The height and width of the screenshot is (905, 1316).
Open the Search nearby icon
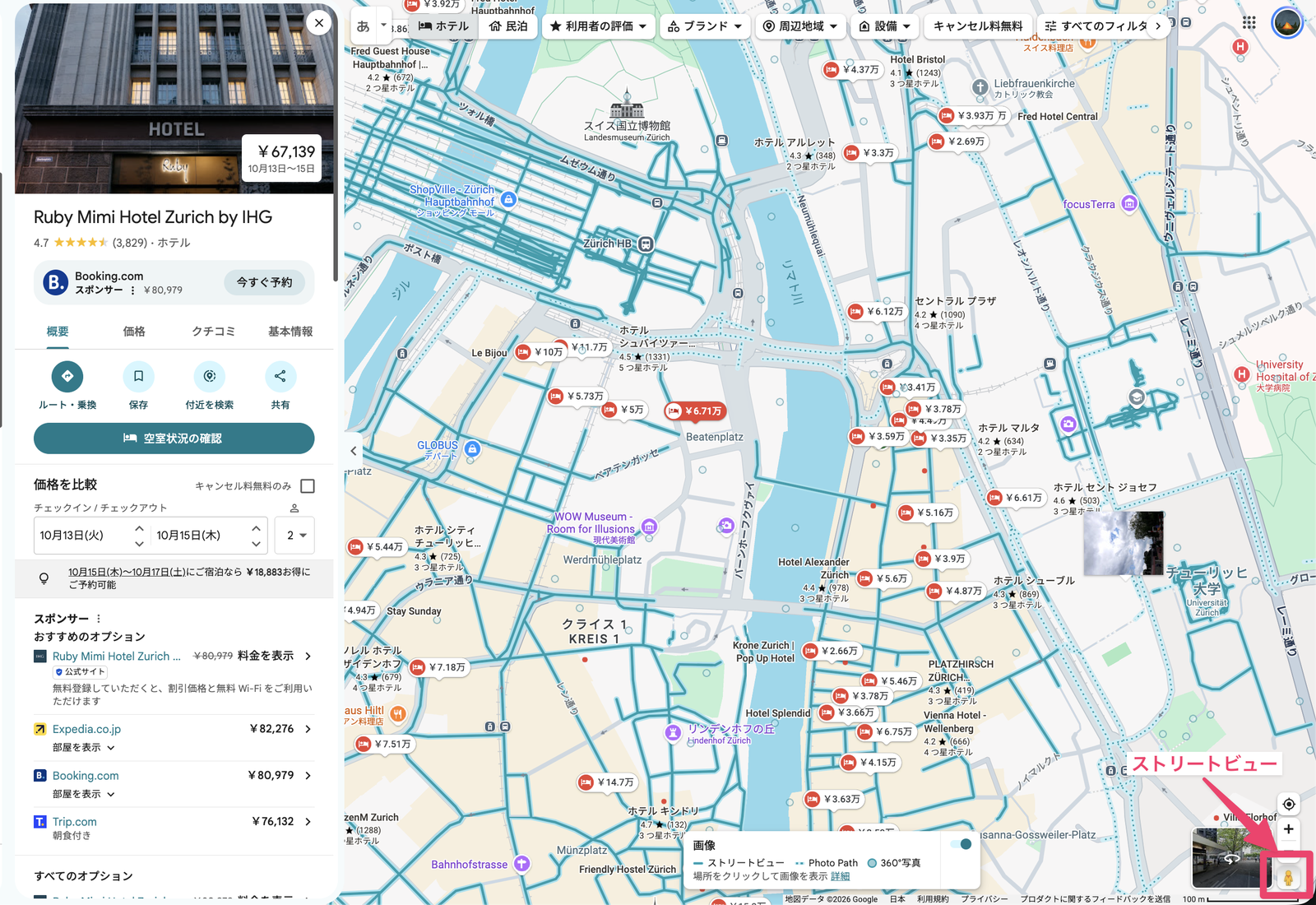[210, 376]
